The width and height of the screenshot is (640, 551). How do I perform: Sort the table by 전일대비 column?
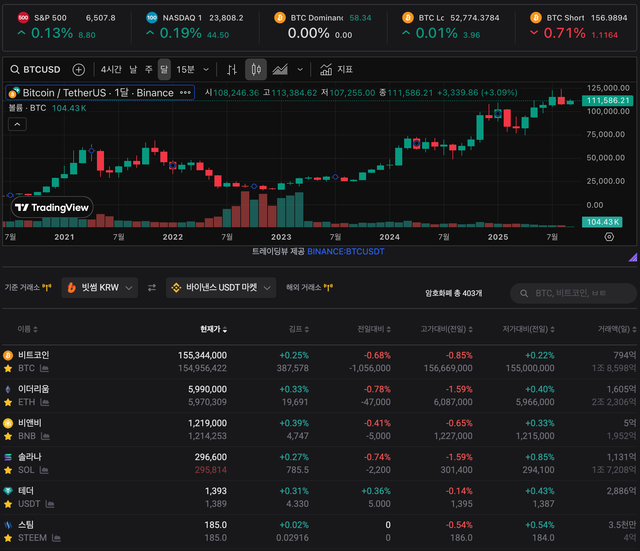374,329
